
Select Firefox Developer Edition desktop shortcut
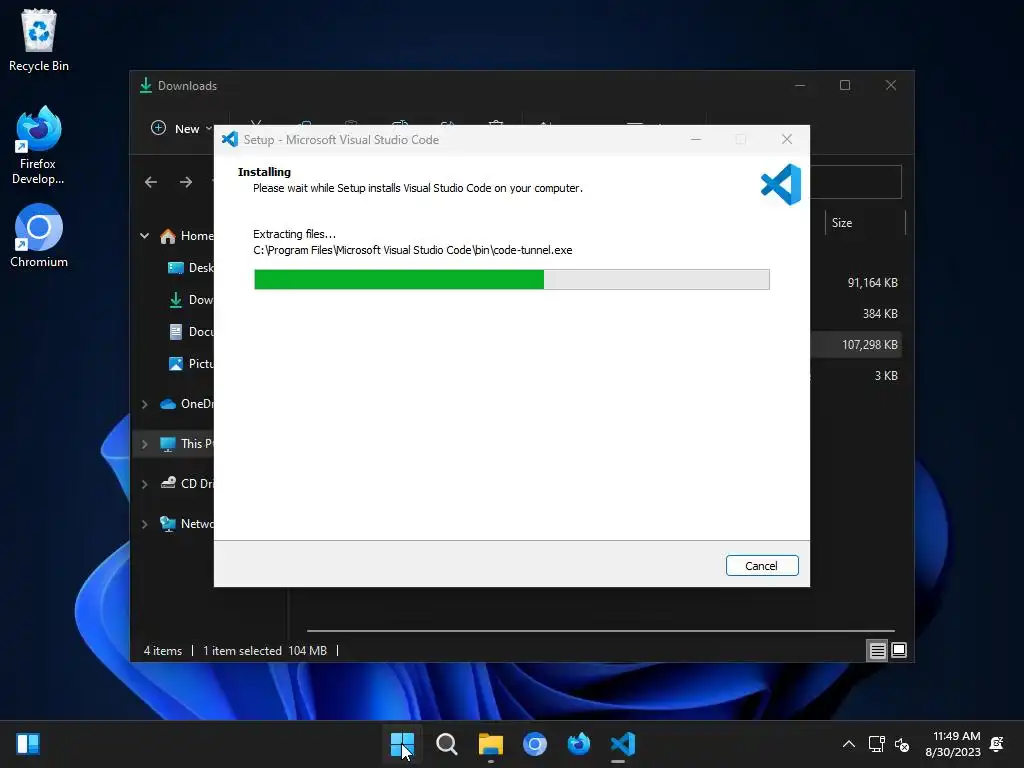tap(39, 145)
